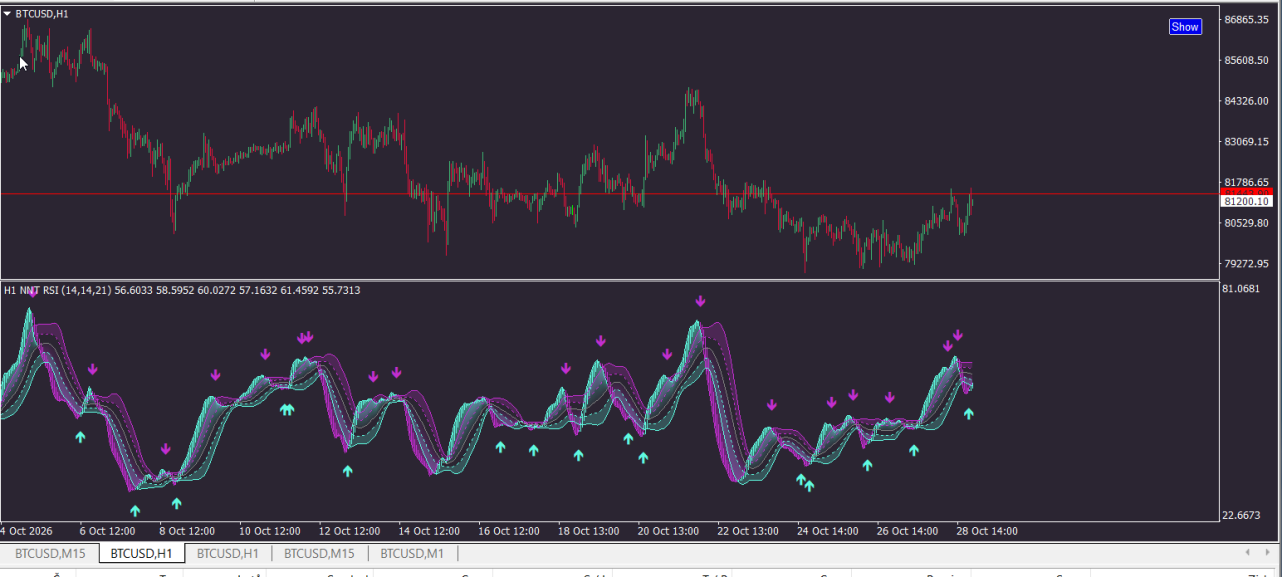Click the 83069.15 price scale value
The height and width of the screenshot is (577, 1282).
pyautogui.click(x=1246, y=142)
